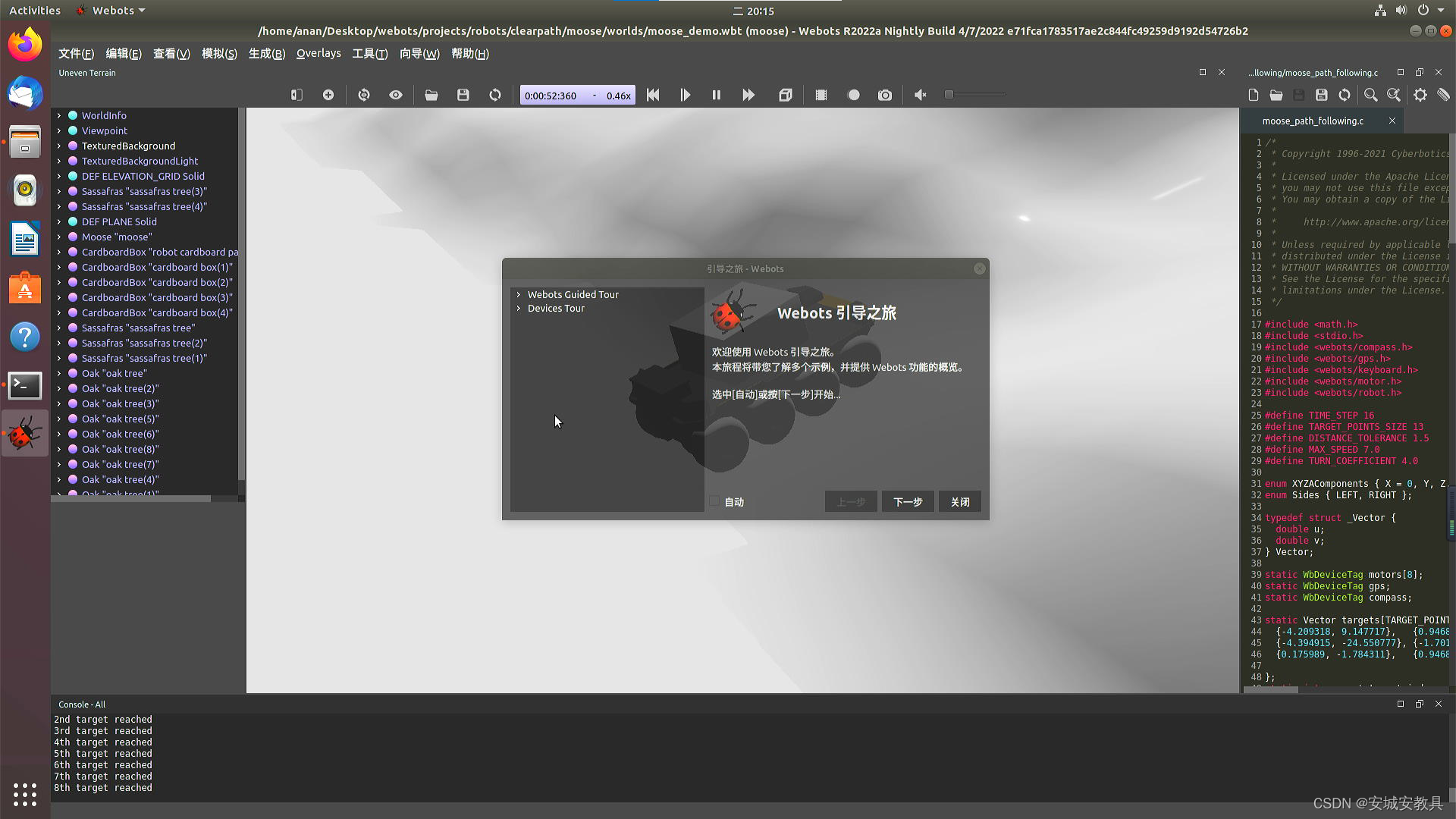
Task: Click 关闭 (Close) button in tour dialog
Action: pyautogui.click(x=960, y=501)
